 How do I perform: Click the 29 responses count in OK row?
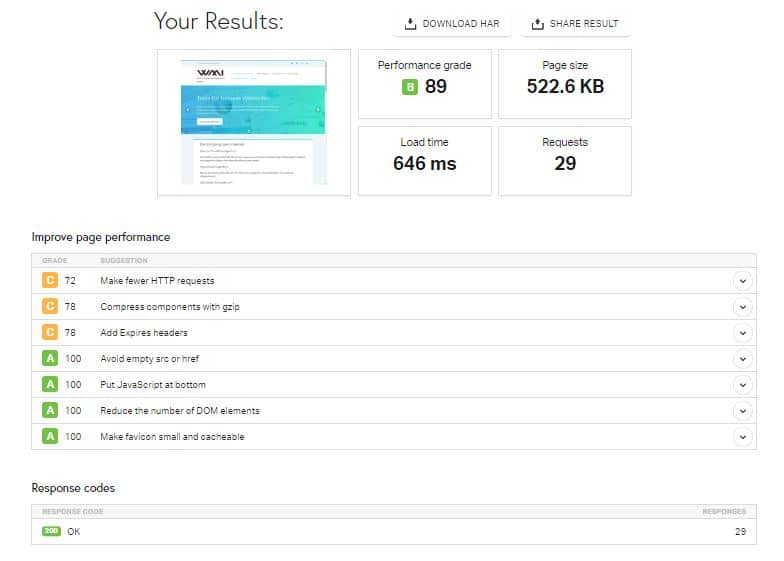click(x=740, y=532)
